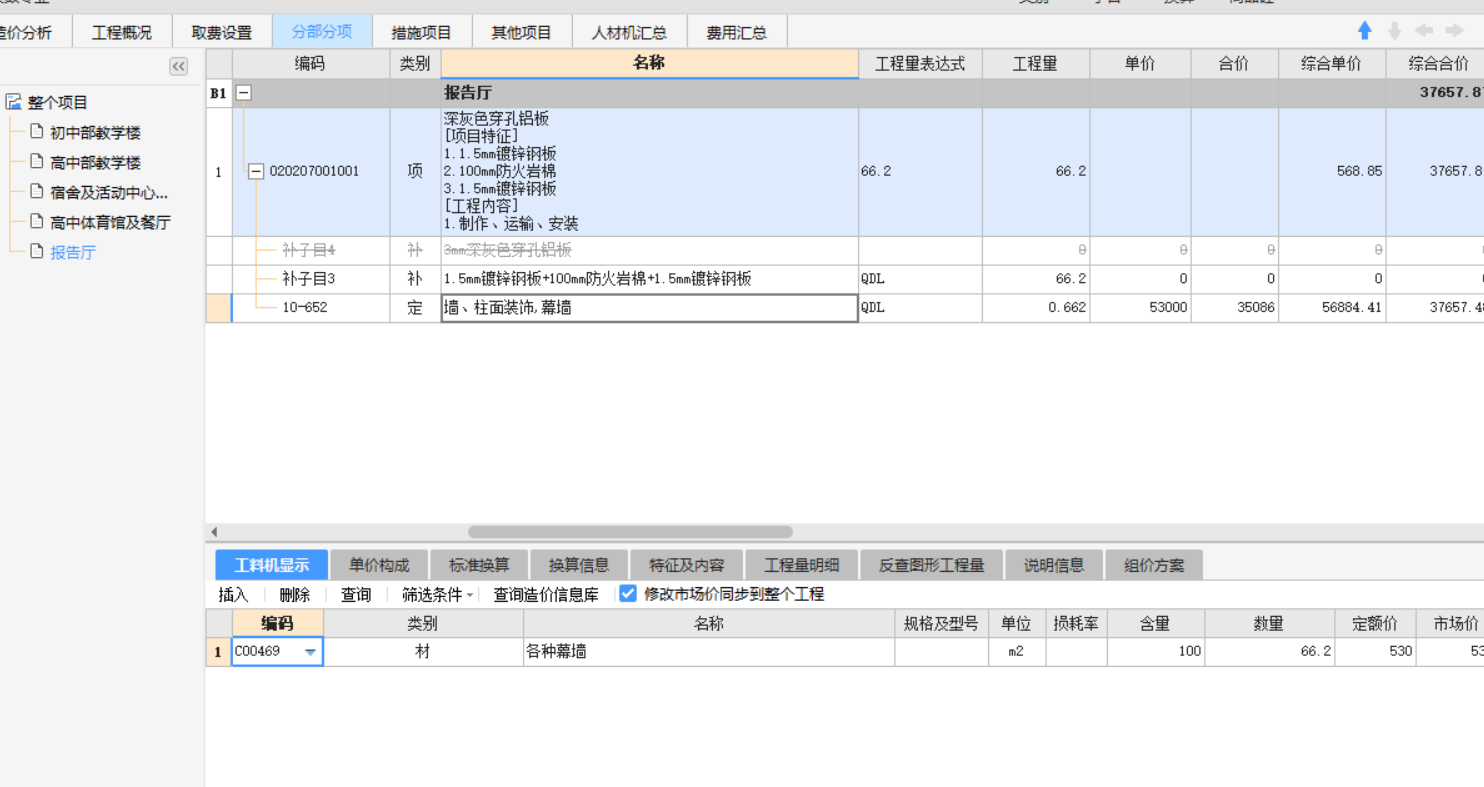The height and width of the screenshot is (787, 1484).
Task: Open the 特征及内容 bottom tab
Action: coord(686,565)
